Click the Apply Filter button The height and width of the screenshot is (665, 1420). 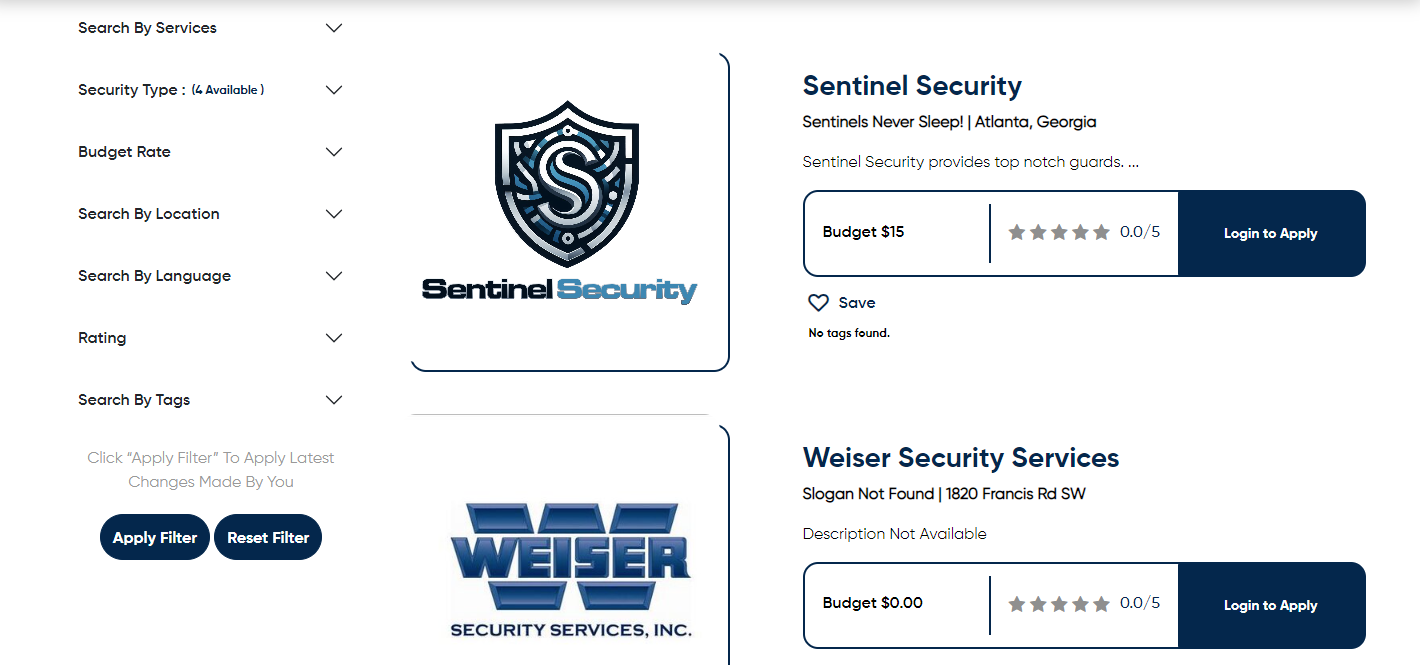[155, 538]
